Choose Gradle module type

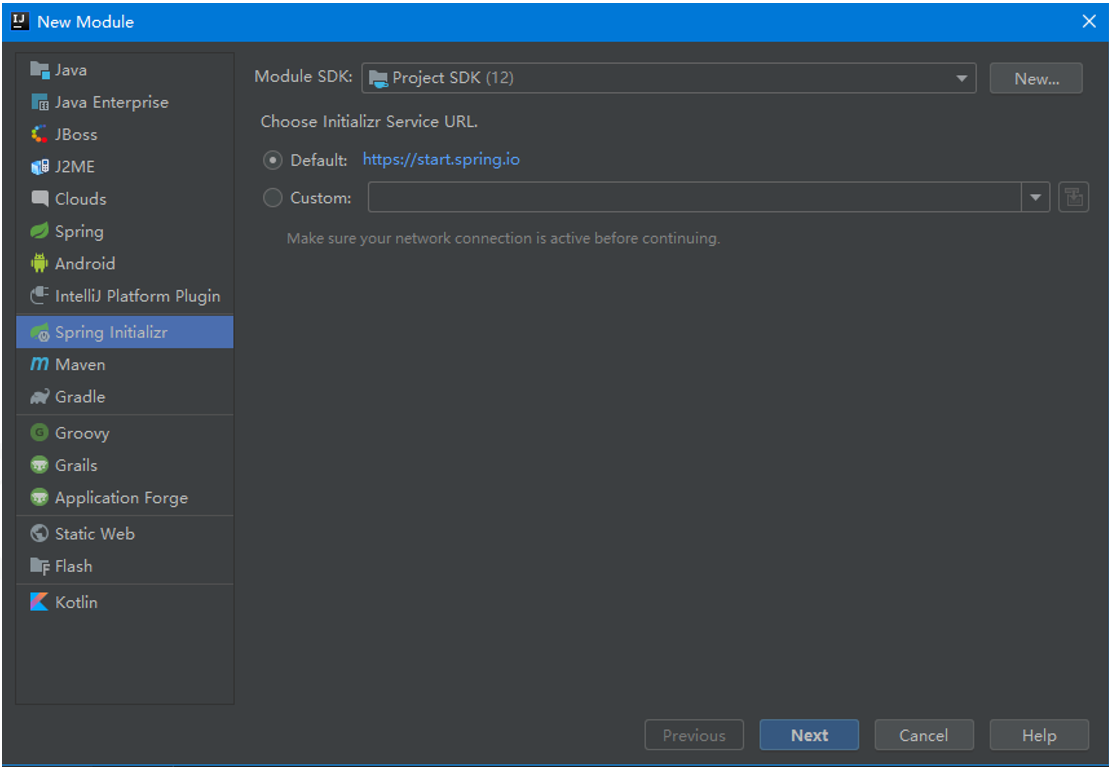[124, 397]
